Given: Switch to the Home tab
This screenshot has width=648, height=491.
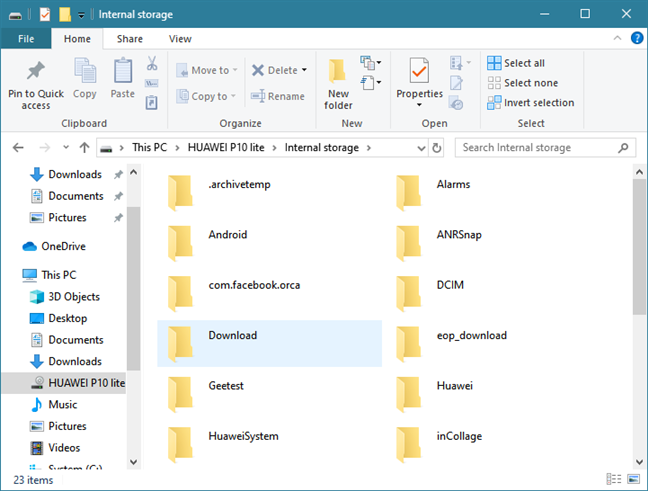Looking at the screenshot, I should [77, 39].
